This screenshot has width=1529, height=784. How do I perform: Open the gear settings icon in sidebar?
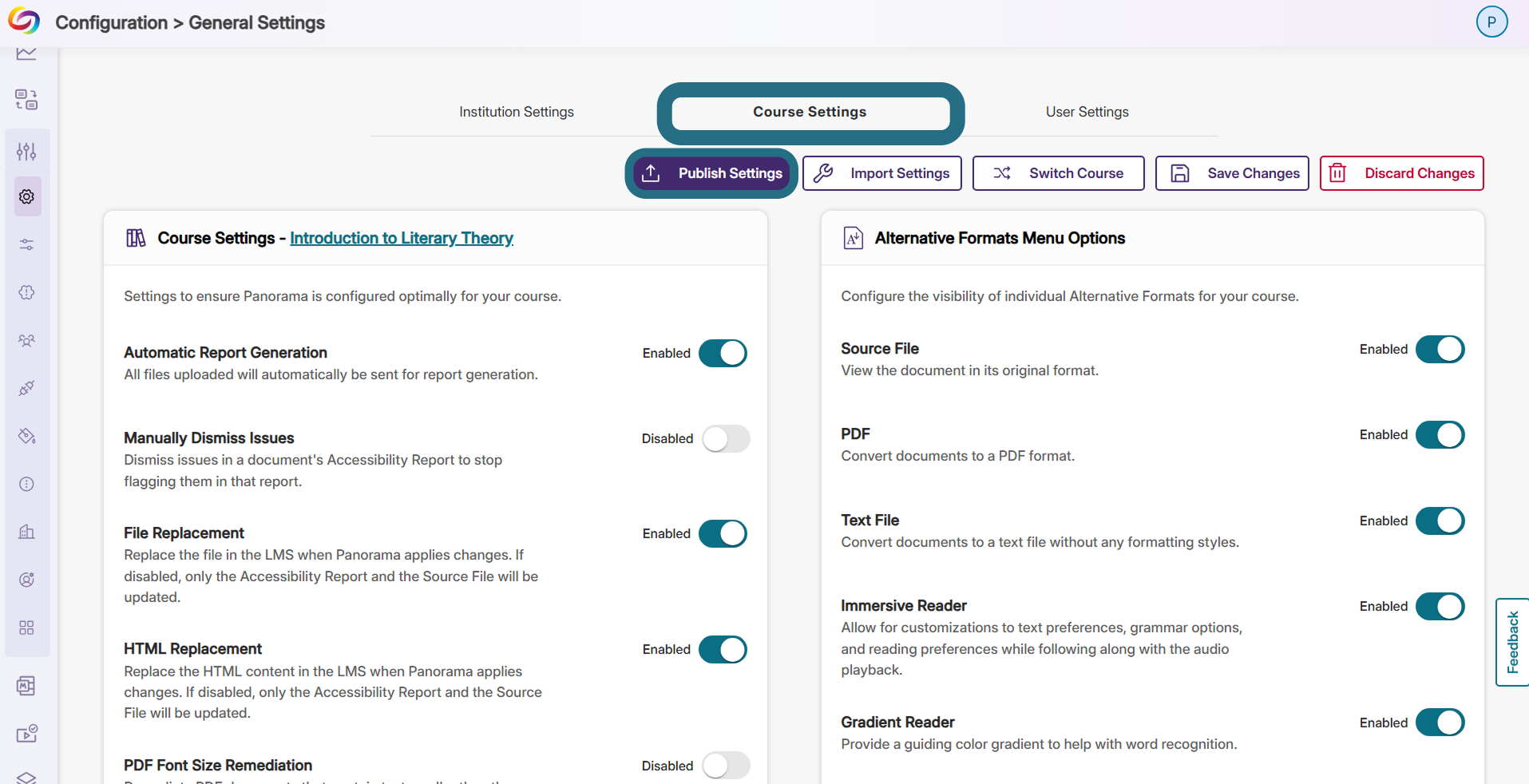tap(27, 196)
